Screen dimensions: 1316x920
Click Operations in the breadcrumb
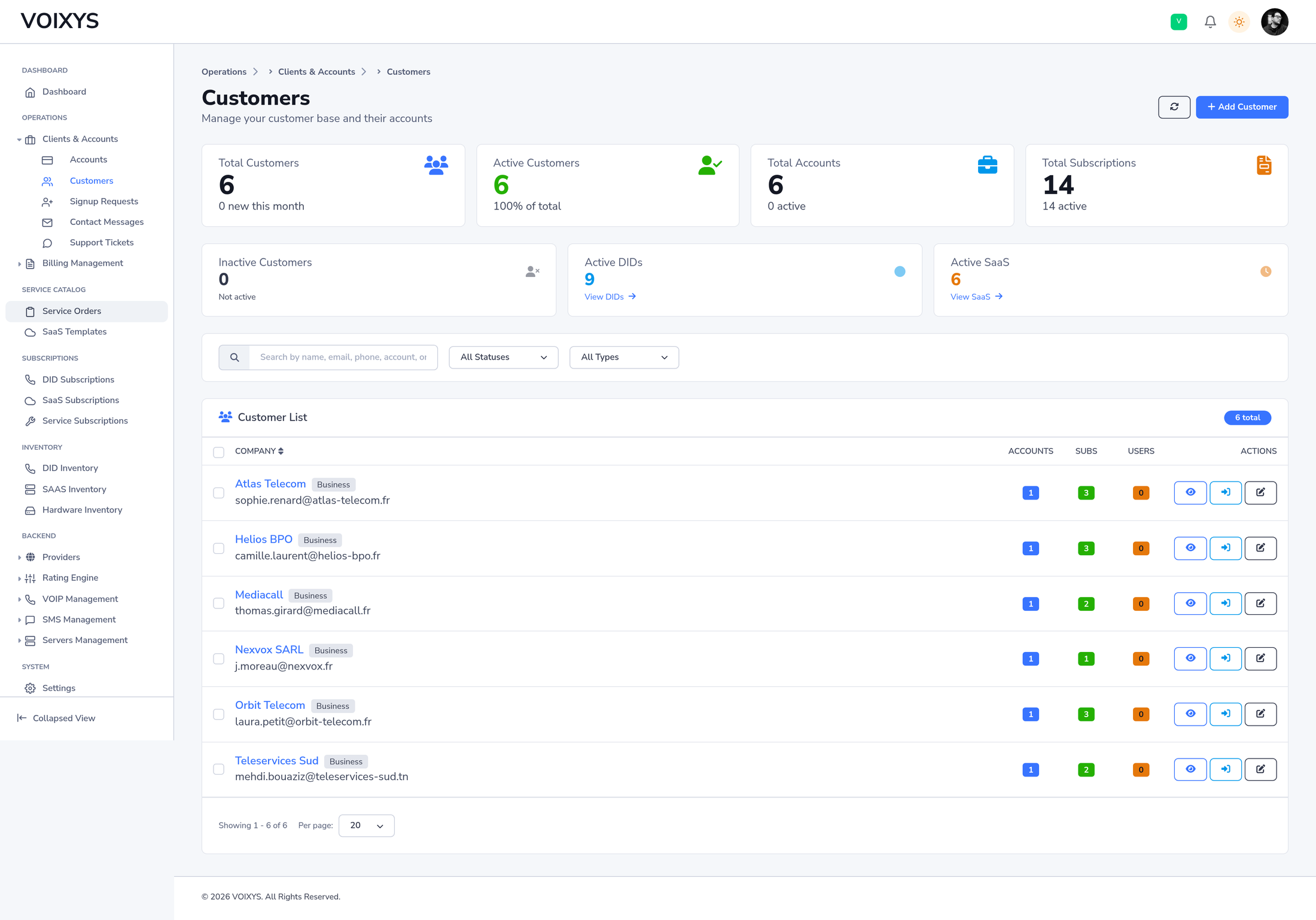224,72
